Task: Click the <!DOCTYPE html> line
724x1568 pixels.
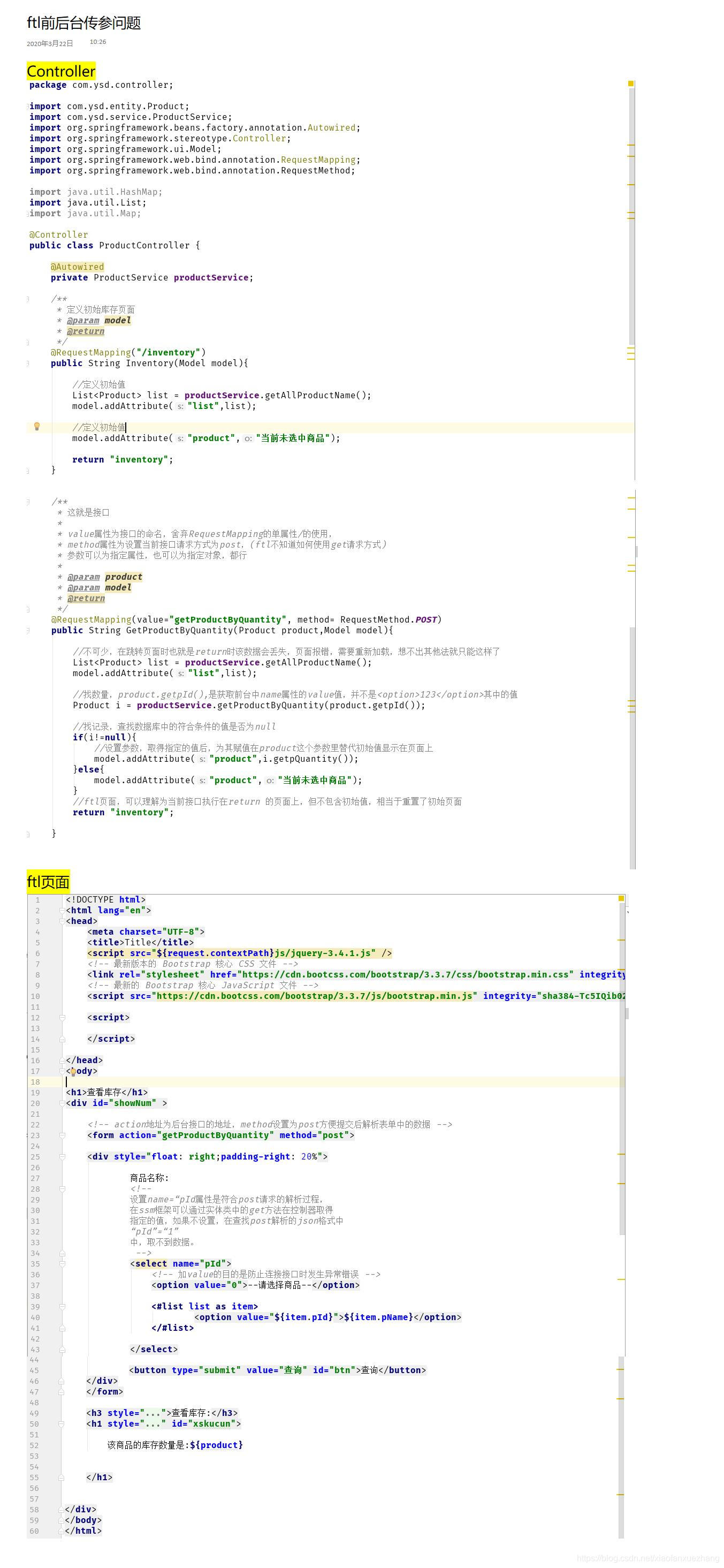Action: tap(106, 900)
